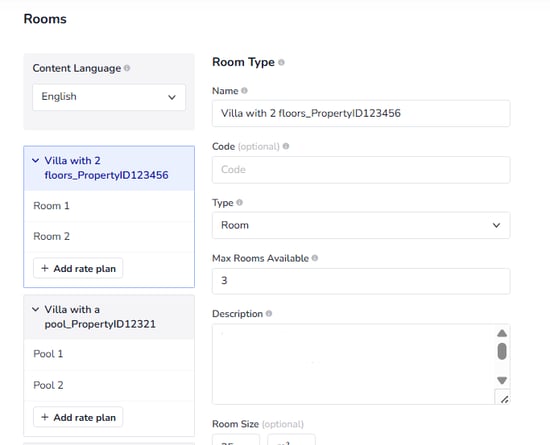Screen dimensions: 550x445
Task: Click info icon beside Description label
Action: (x=269, y=313)
